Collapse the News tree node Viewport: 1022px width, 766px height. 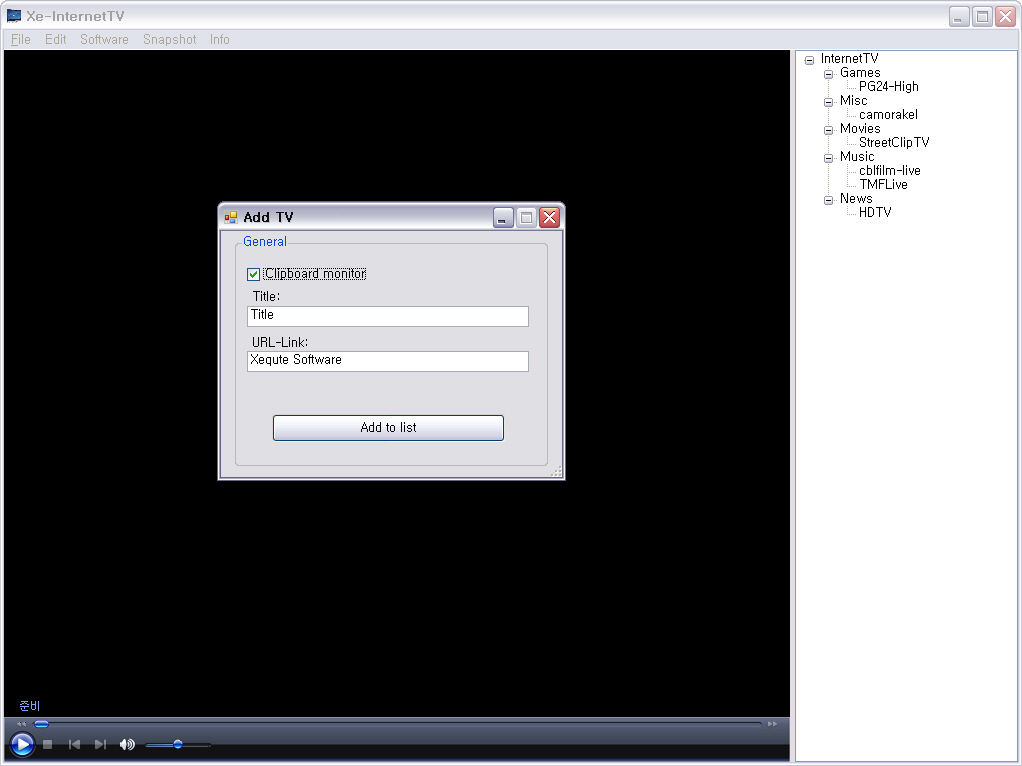pos(828,199)
